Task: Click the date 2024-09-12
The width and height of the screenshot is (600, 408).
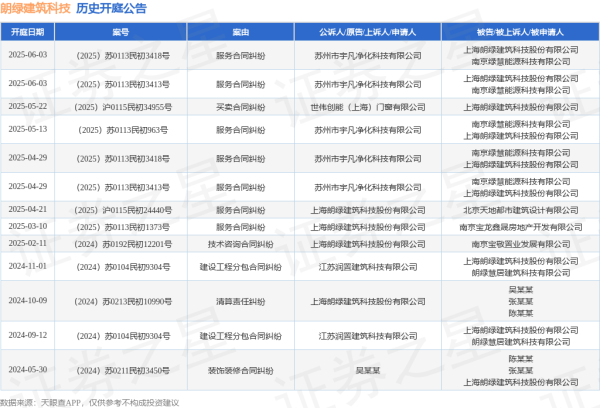Action: click(x=28, y=335)
